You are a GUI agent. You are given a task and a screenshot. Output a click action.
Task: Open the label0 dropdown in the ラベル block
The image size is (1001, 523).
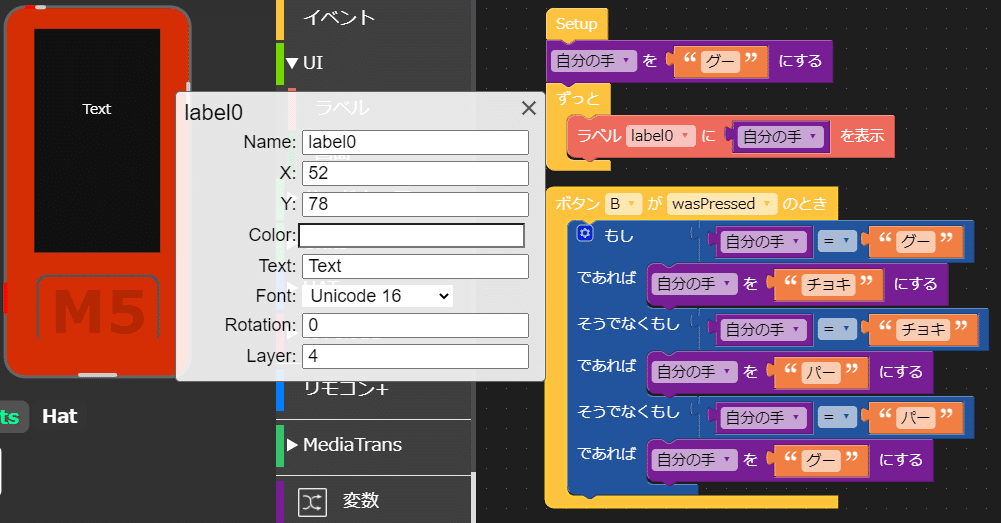660,136
